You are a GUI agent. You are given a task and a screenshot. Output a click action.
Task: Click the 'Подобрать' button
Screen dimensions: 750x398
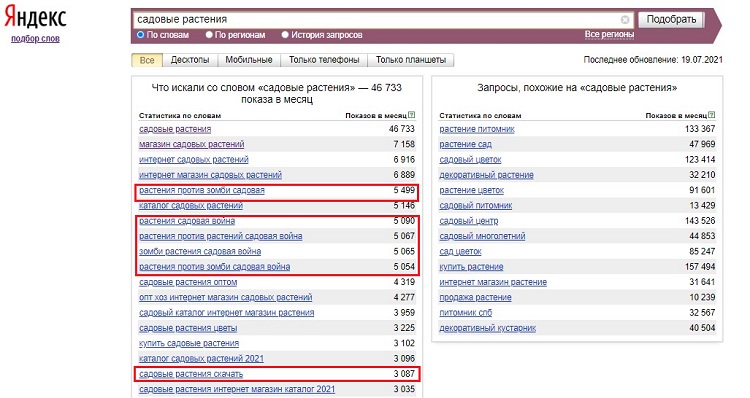click(x=671, y=20)
